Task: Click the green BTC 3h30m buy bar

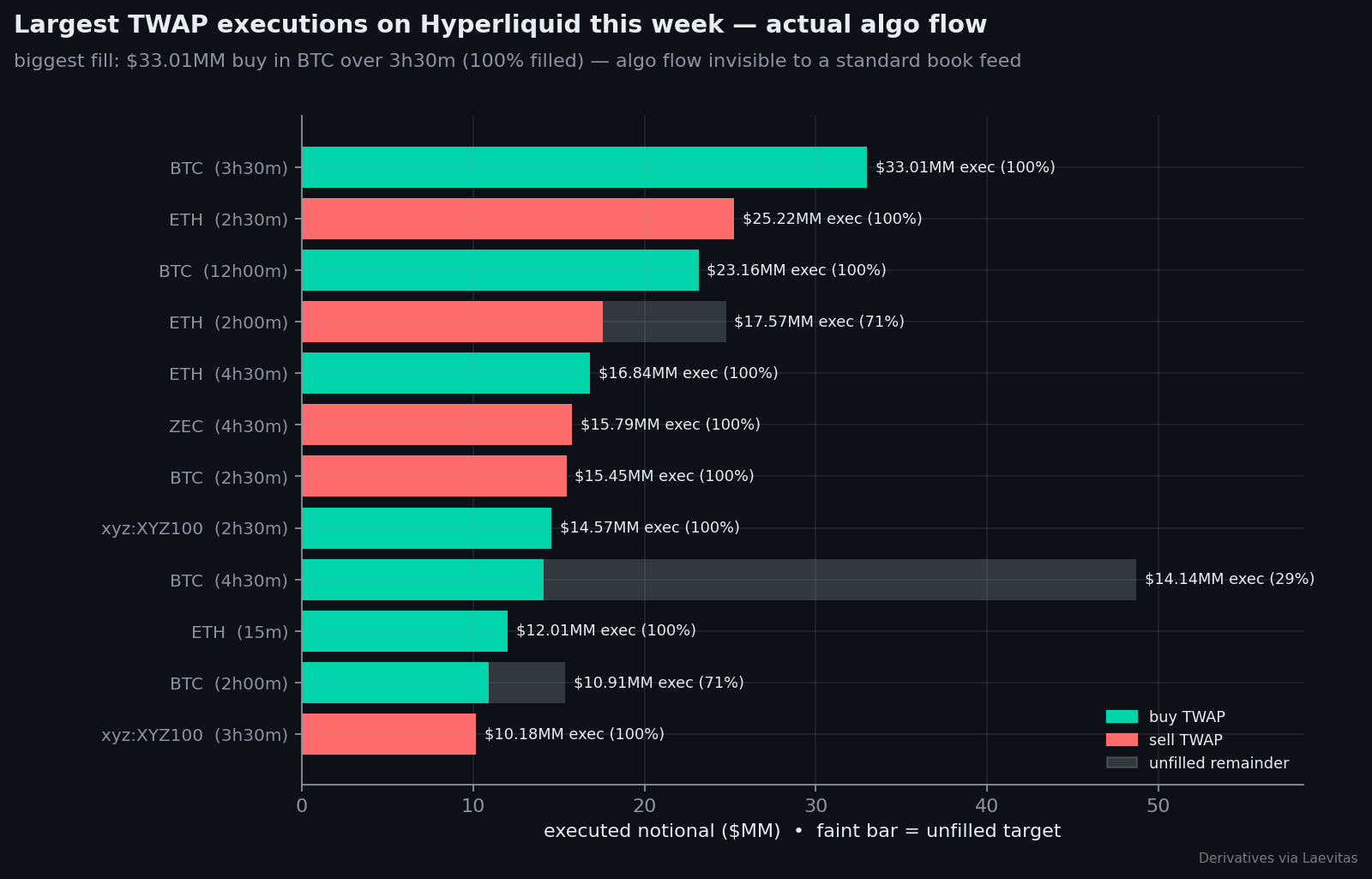Action: coord(584,167)
